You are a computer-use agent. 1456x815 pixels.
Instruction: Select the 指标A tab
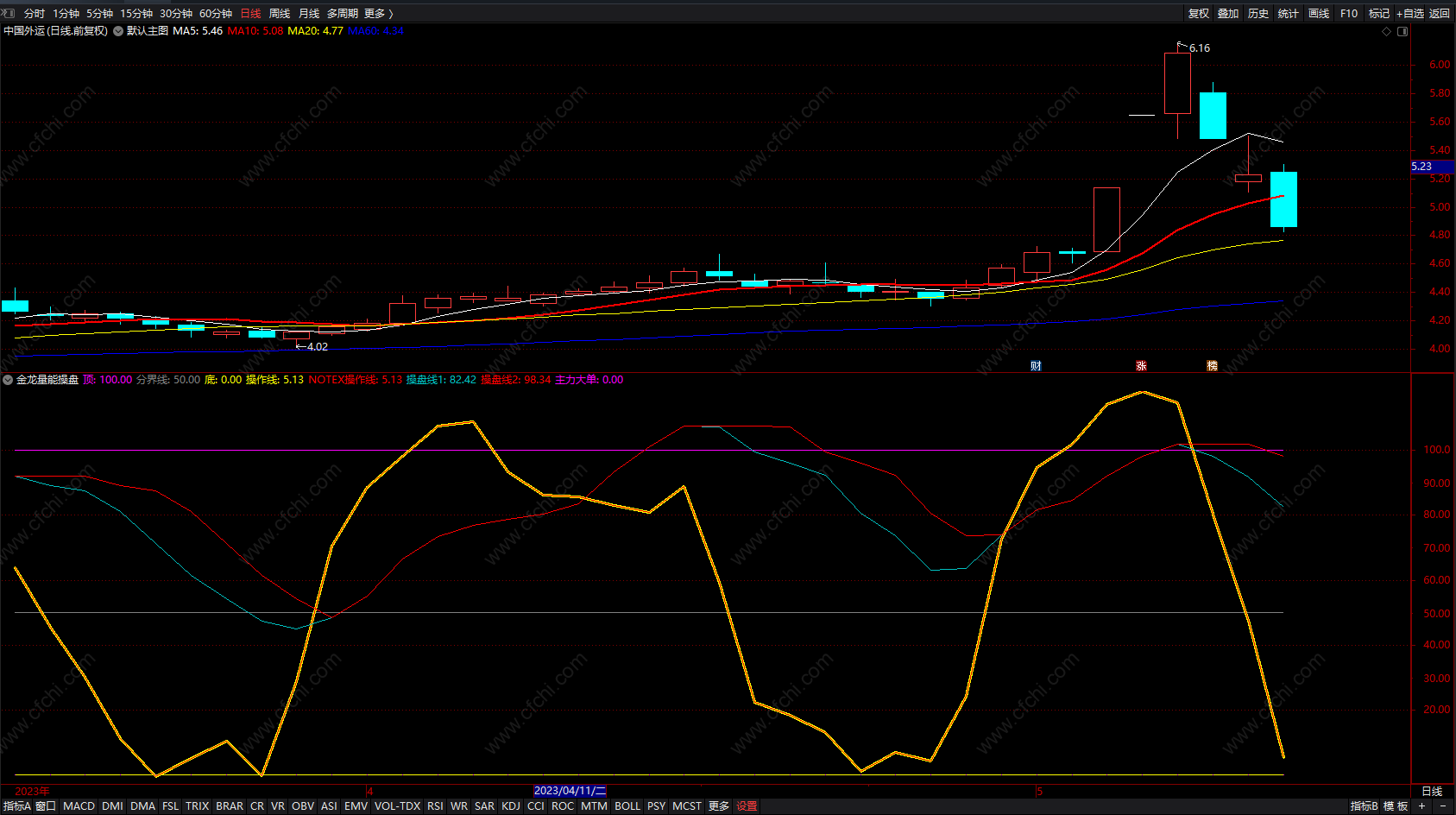tap(16, 806)
